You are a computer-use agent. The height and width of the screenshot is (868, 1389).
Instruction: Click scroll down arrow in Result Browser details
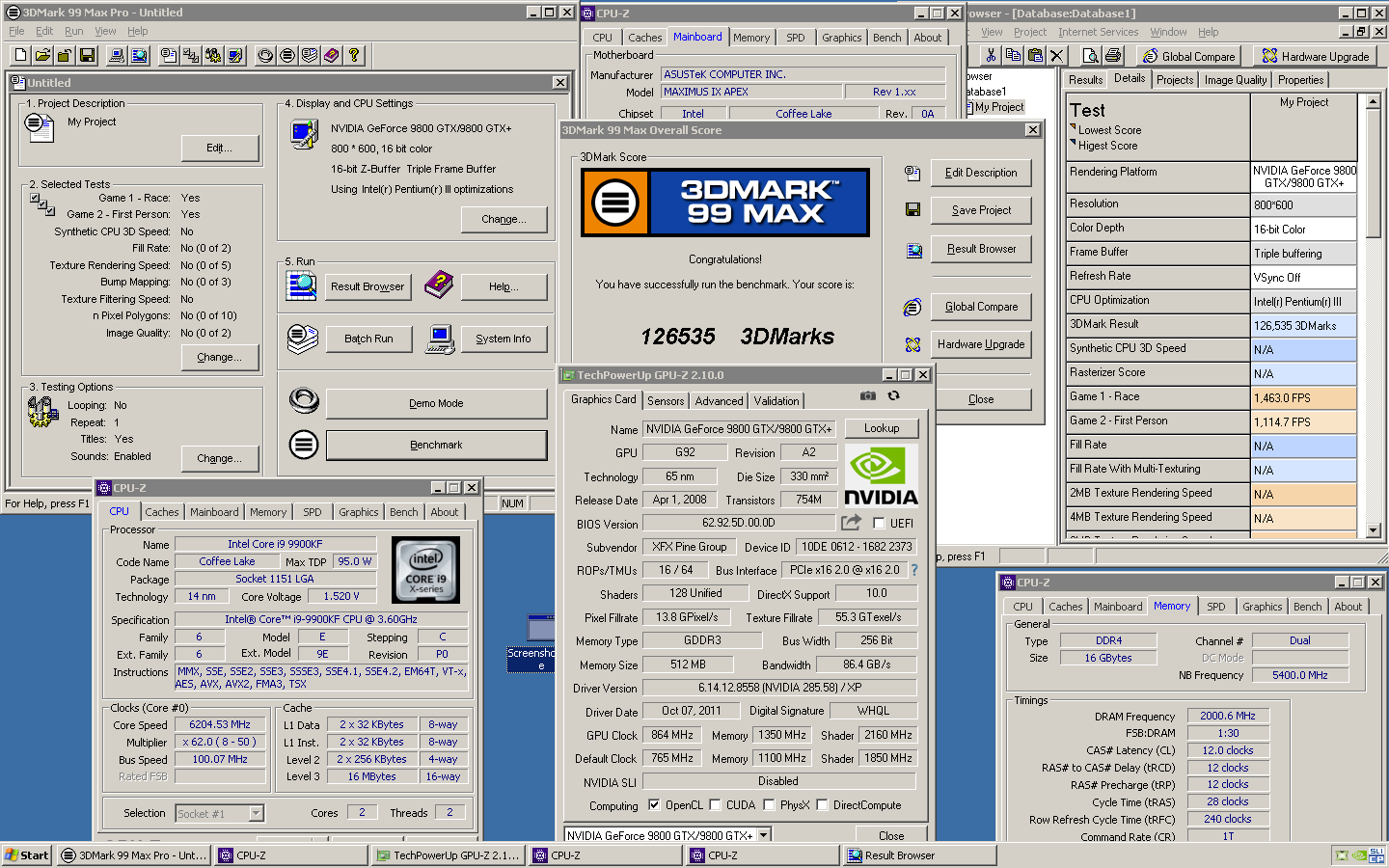[x=1373, y=530]
